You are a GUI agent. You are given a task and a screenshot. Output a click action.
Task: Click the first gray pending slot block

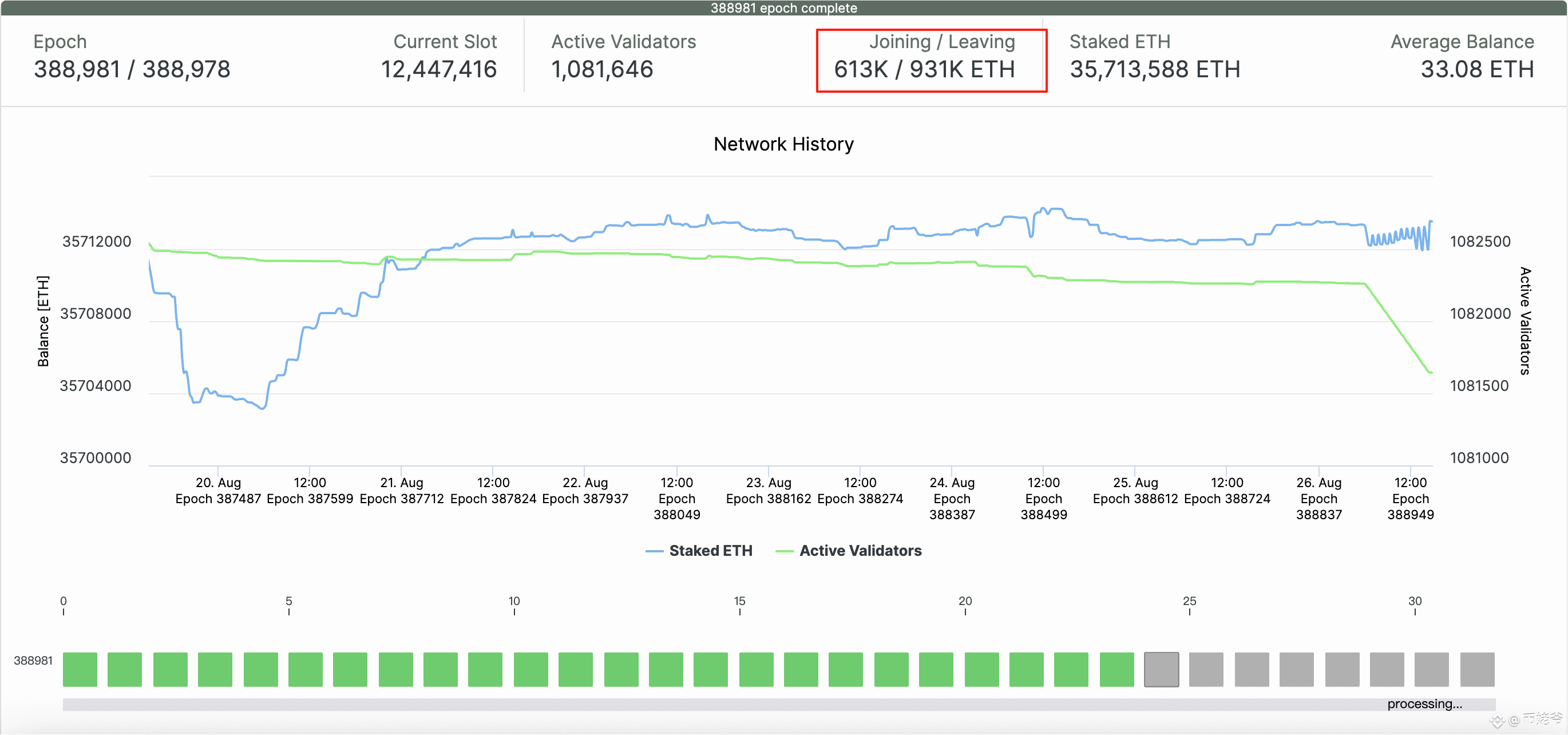coord(1161,669)
